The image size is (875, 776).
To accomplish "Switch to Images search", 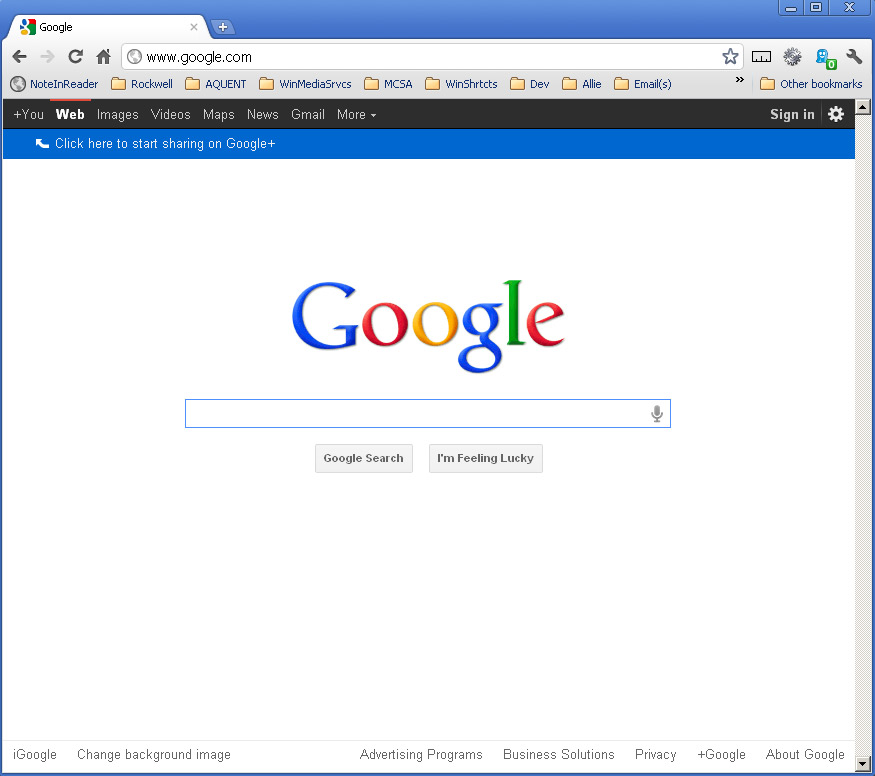I will click(x=117, y=114).
